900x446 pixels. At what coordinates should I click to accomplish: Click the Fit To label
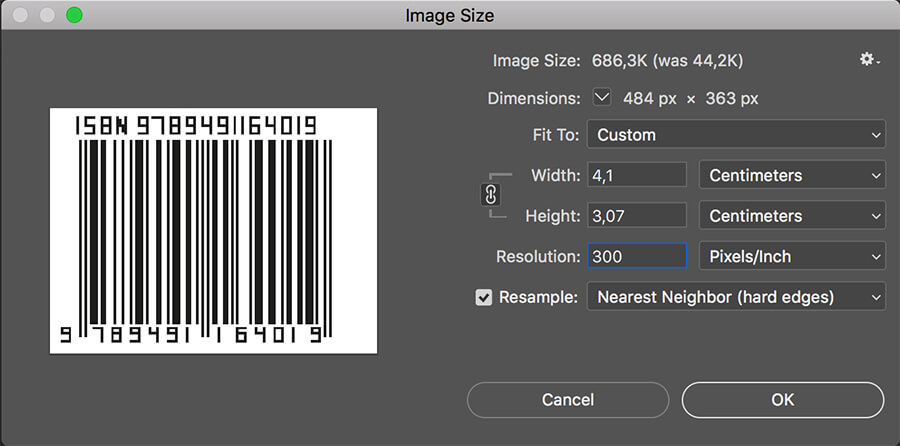[556, 135]
